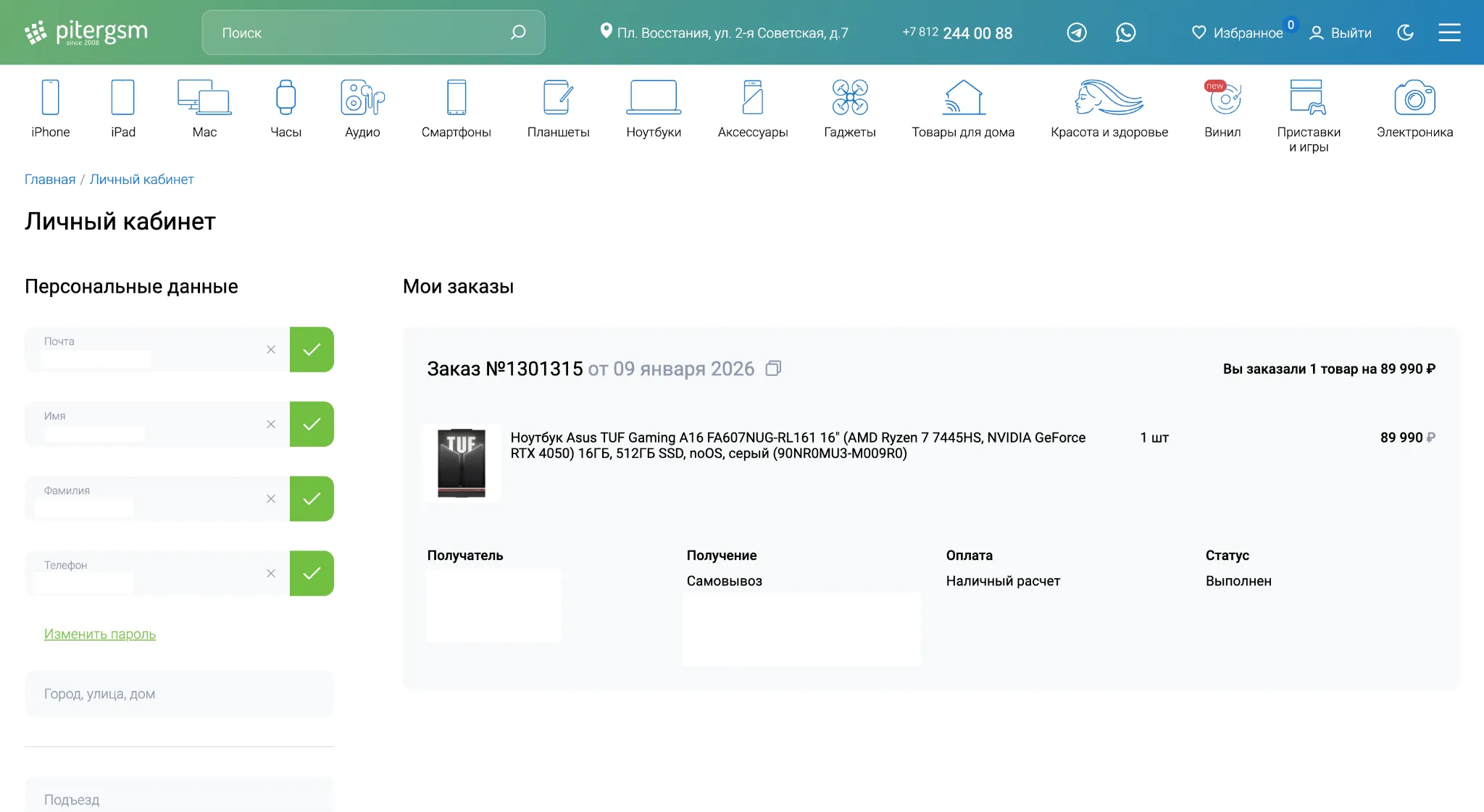The height and width of the screenshot is (812, 1484).
Task: Open the Аудио category
Action: pyautogui.click(x=362, y=109)
